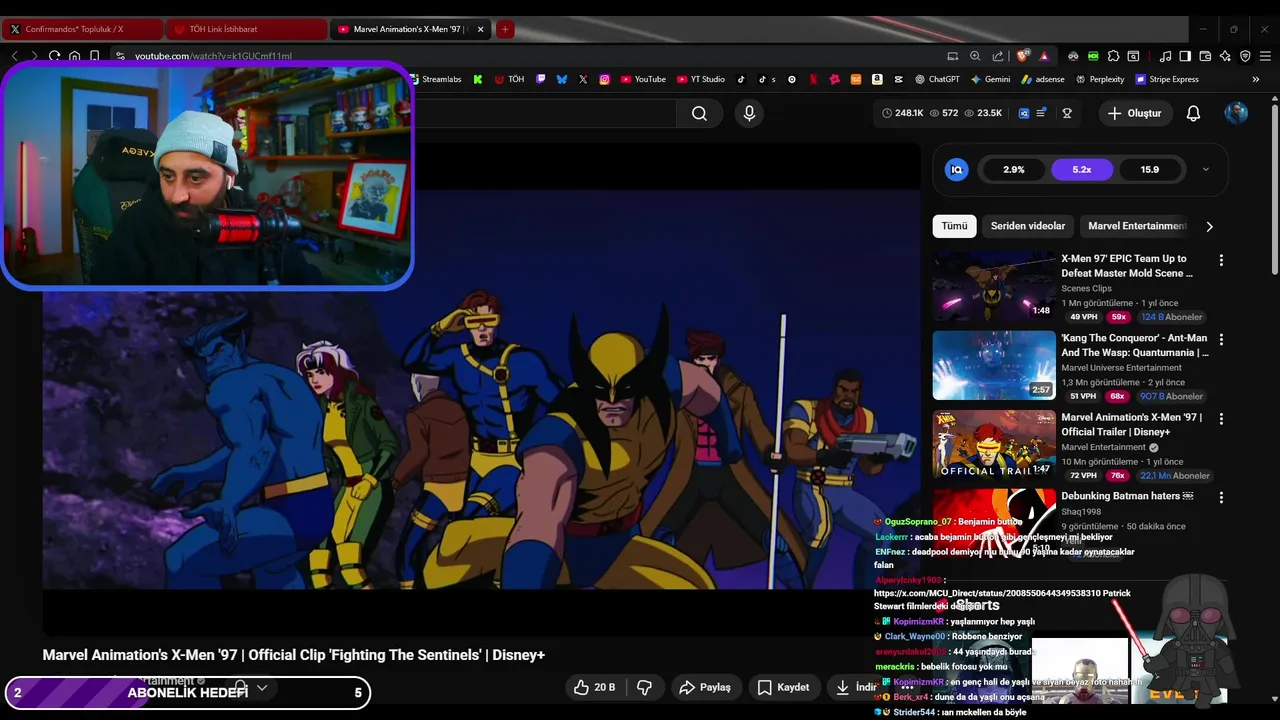Switch to Confirmandos Topluluk X tab
This screenshot has width=1280, height=720.
click(x=82, y=29)
